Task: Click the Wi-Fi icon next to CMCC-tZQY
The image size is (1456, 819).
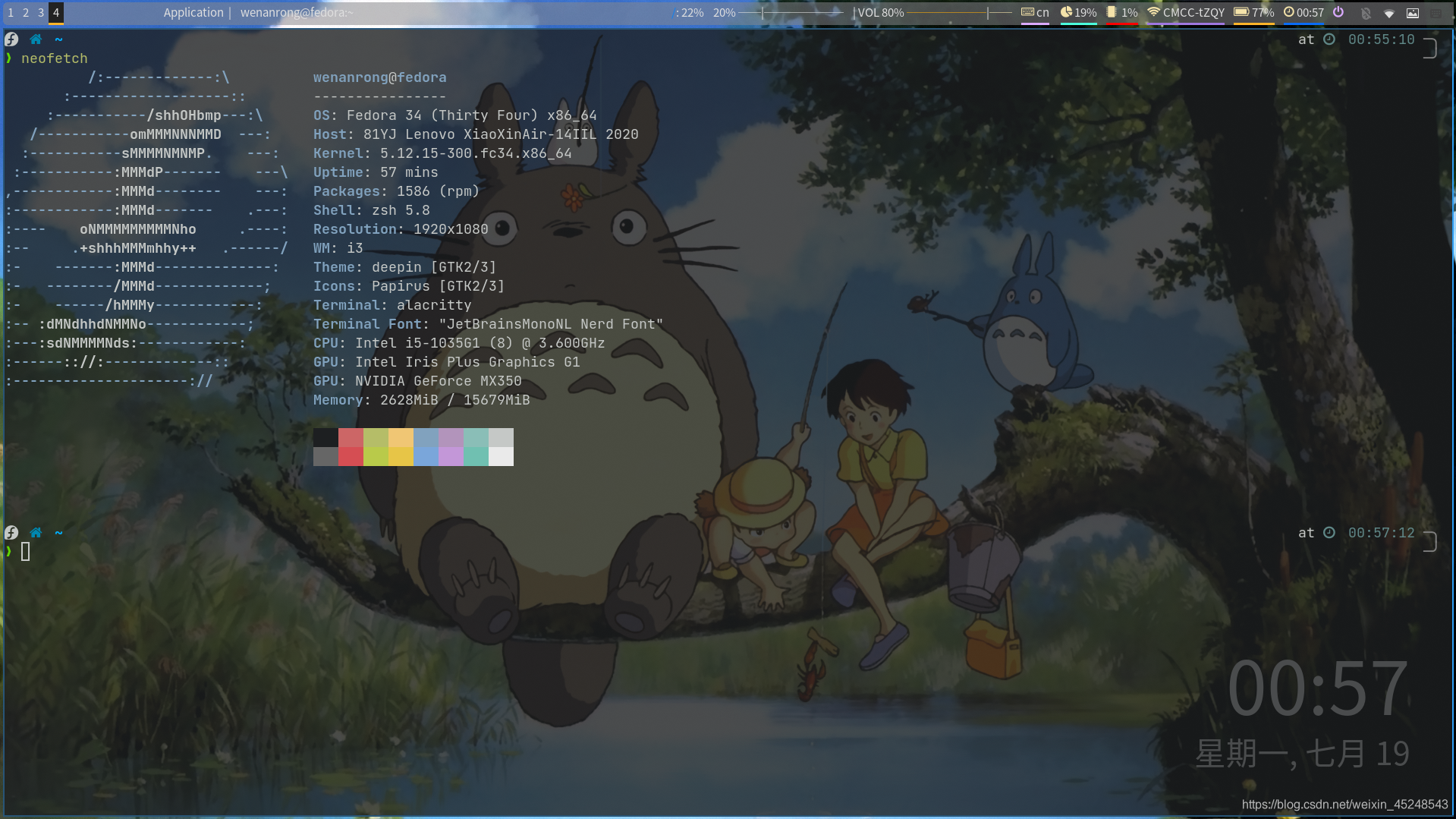Action: click(x=1153, y=12)
